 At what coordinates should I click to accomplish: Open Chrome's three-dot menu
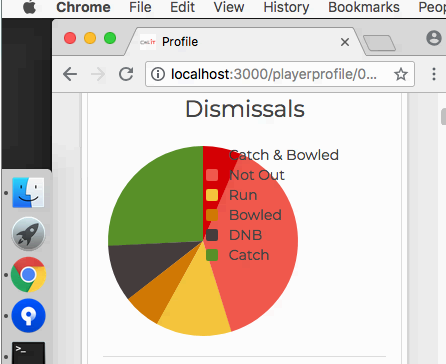tap(434, 74)
